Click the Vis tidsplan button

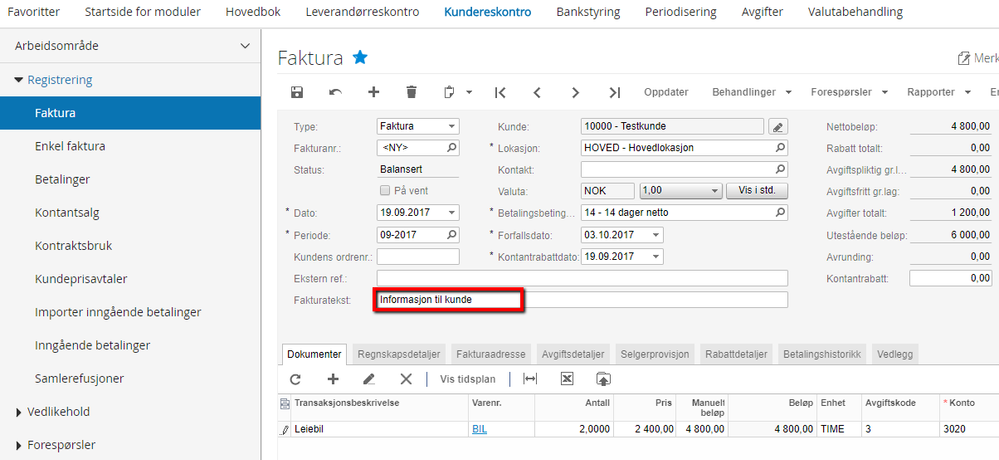pos(468,379)
